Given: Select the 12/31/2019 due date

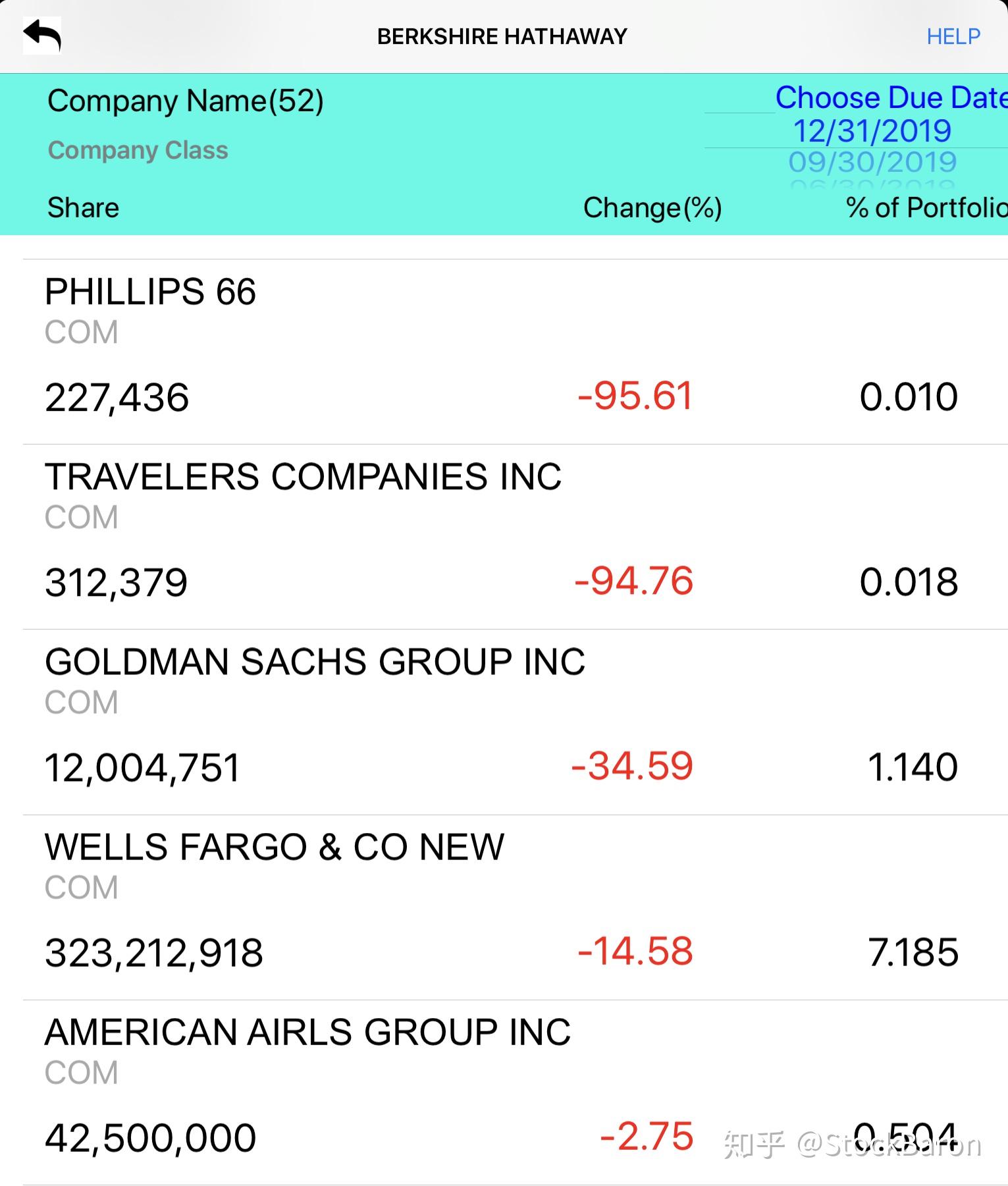Looking at the screenshot, I should (x=872, y=131).
